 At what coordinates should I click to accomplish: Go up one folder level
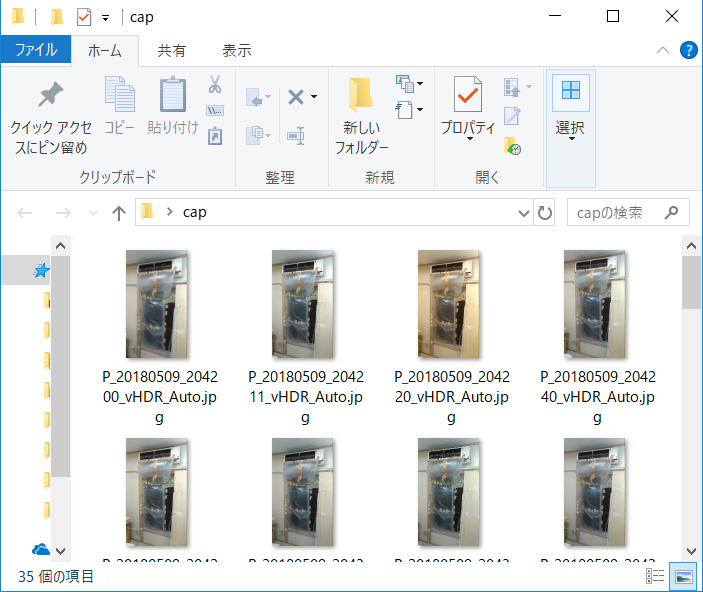point(119,213)
